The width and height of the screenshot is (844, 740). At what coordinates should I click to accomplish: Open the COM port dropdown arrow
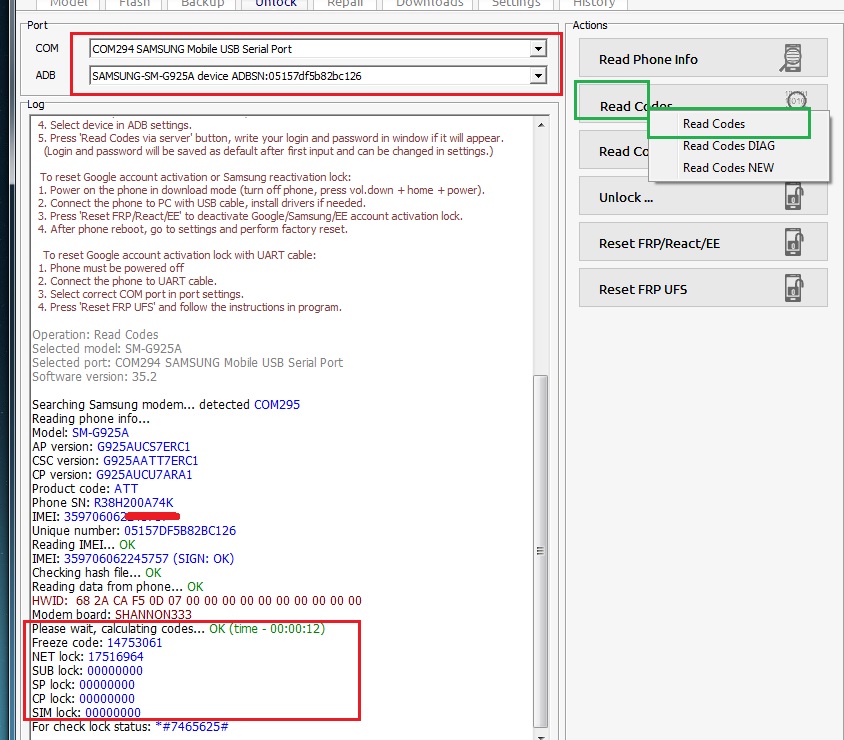pos(538,49)
